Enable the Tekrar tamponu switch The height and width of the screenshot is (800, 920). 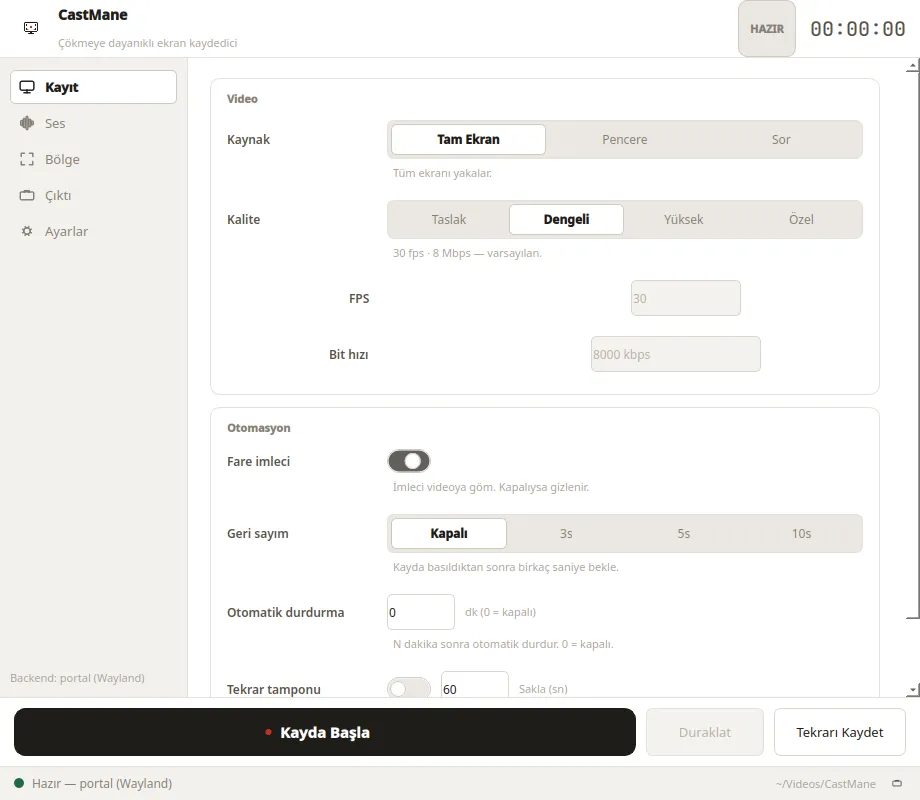click(x=409, y=688)
